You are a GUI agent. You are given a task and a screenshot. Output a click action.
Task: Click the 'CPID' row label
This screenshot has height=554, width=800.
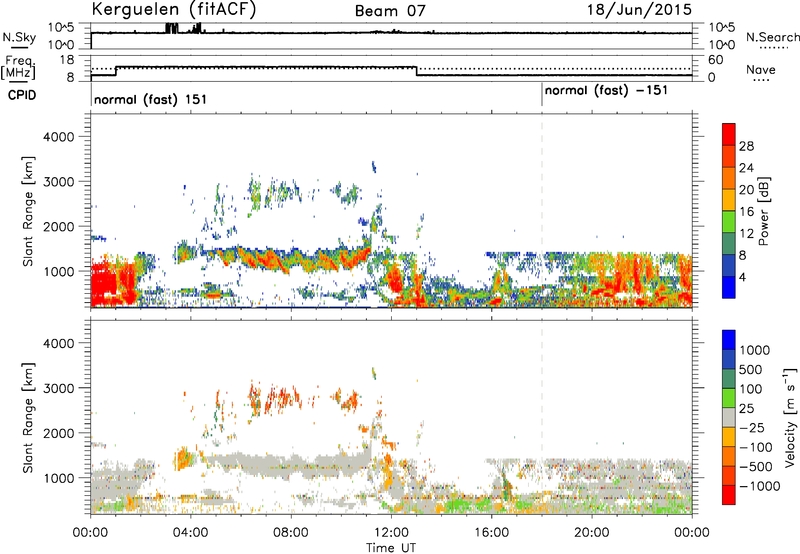[x=22, y=95]
